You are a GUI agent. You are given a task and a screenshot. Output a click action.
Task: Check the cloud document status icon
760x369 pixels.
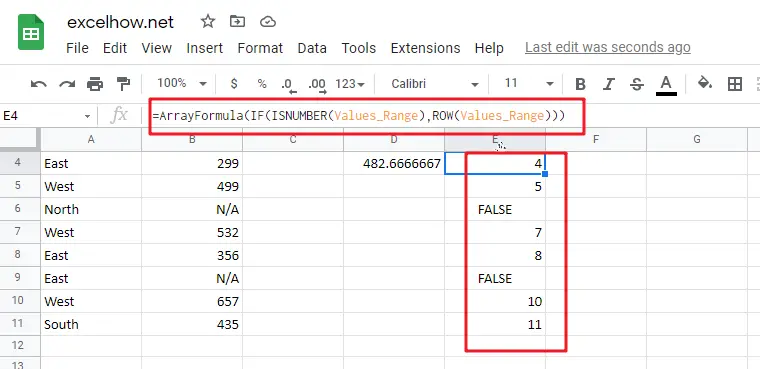click(268, 21)
